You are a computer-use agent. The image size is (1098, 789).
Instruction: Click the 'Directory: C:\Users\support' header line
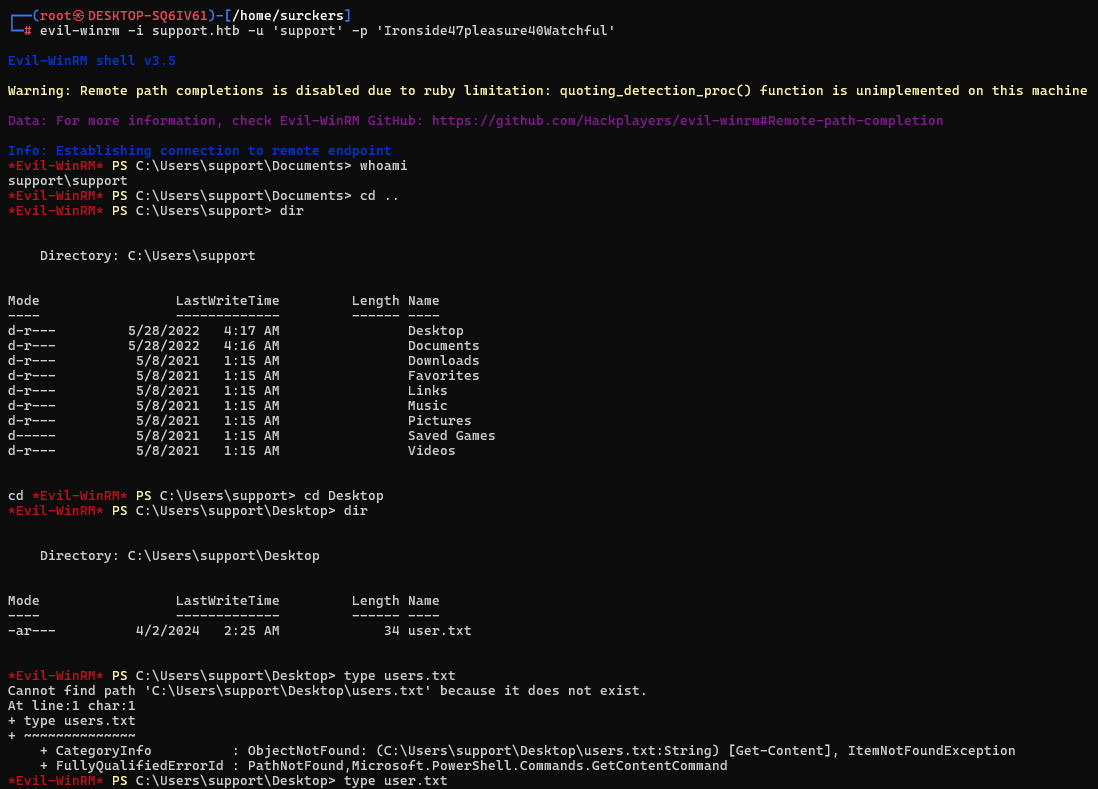point(147,256)
